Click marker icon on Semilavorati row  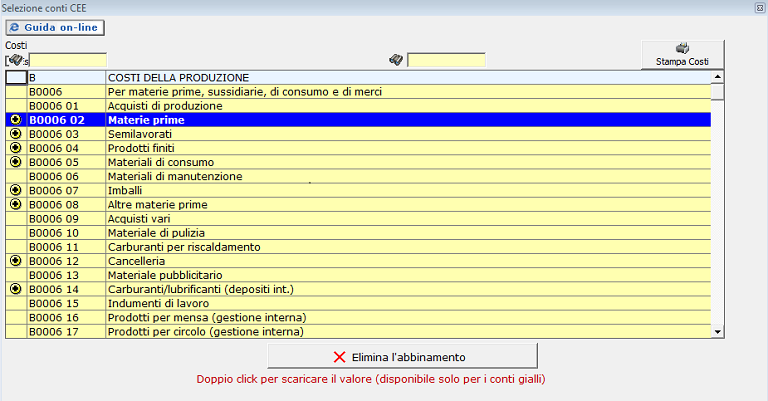pos(15,134)
